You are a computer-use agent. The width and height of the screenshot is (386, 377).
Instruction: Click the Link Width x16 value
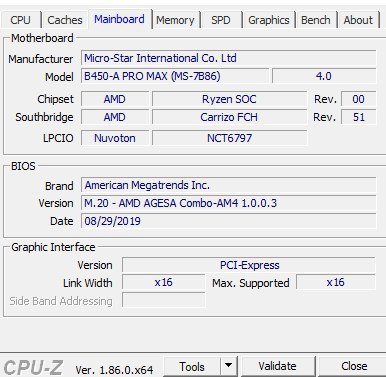coord(163,282)
